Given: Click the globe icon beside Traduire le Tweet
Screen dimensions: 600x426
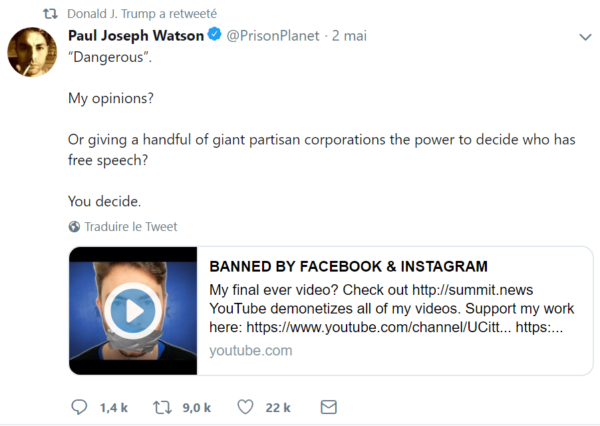Looking at the screenshot, I should click(74, 227).
